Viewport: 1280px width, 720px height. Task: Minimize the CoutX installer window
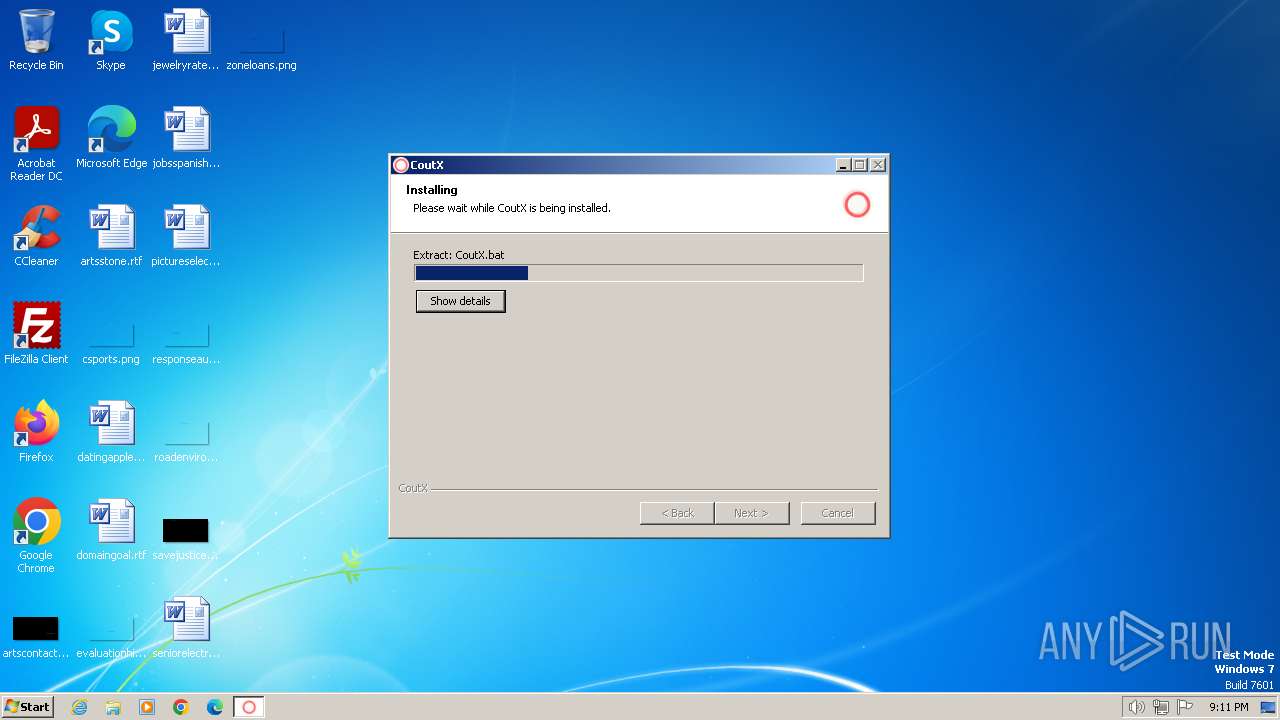(x=843, y=165)
